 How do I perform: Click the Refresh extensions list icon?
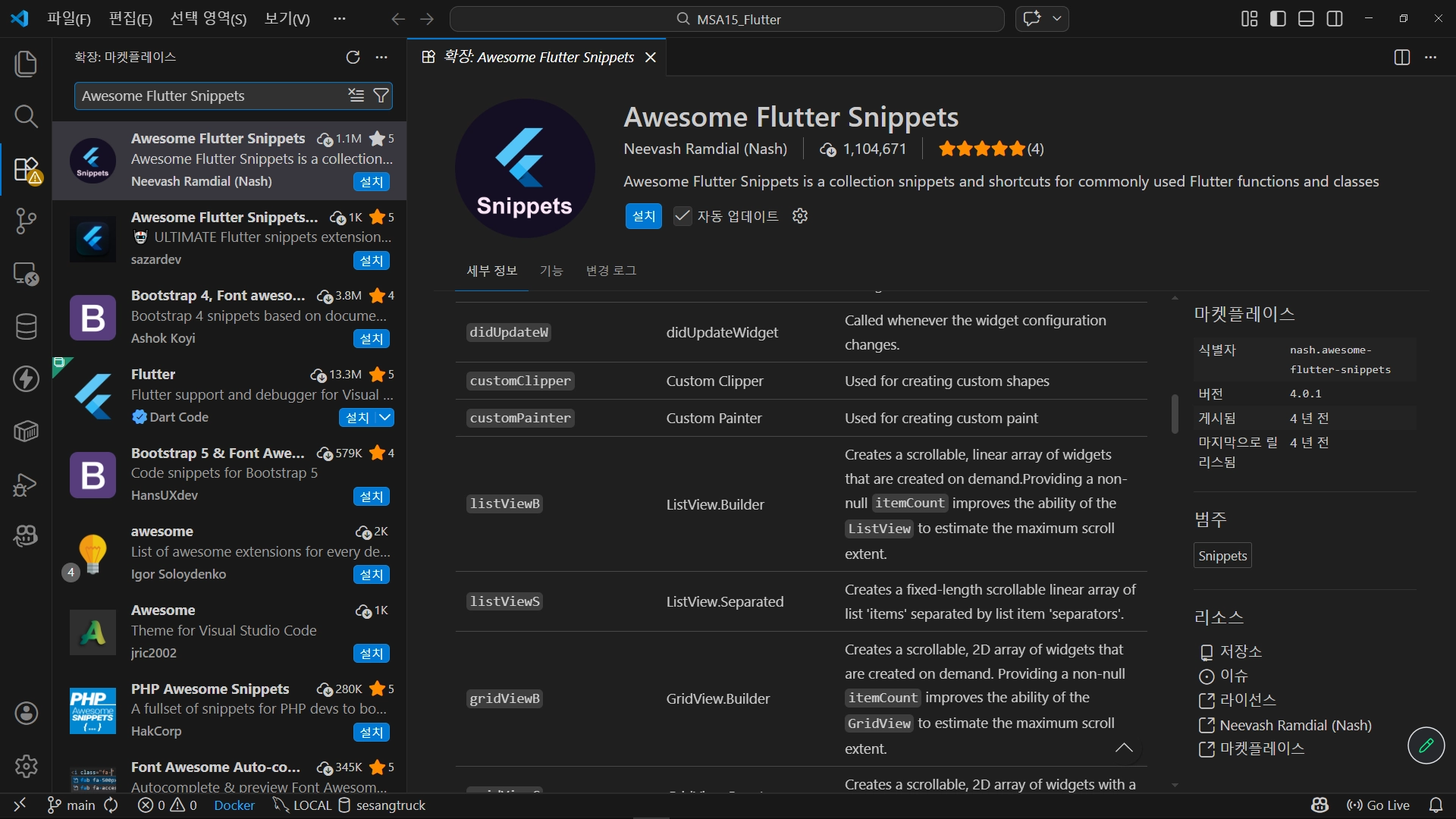click(353, 57)
